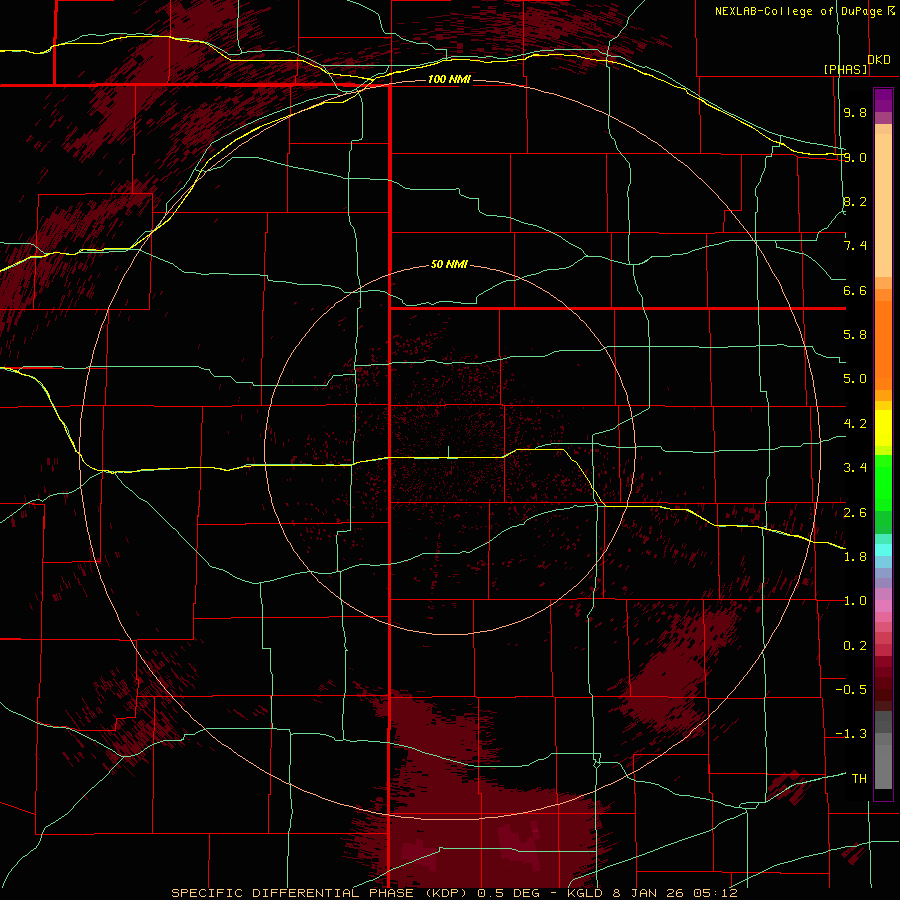Pick the bright green band on color bar
Screen dimensions: 900x900
point(883,482)
